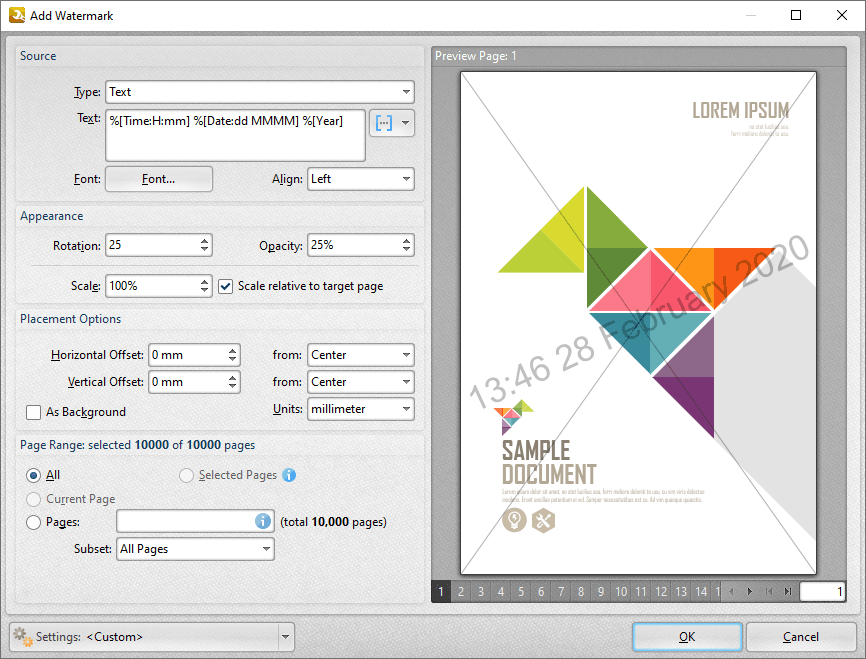Screen dimensions: 866x659
Task: Click the info icon beside Selected Pages
Action: (x=289, y=475)
